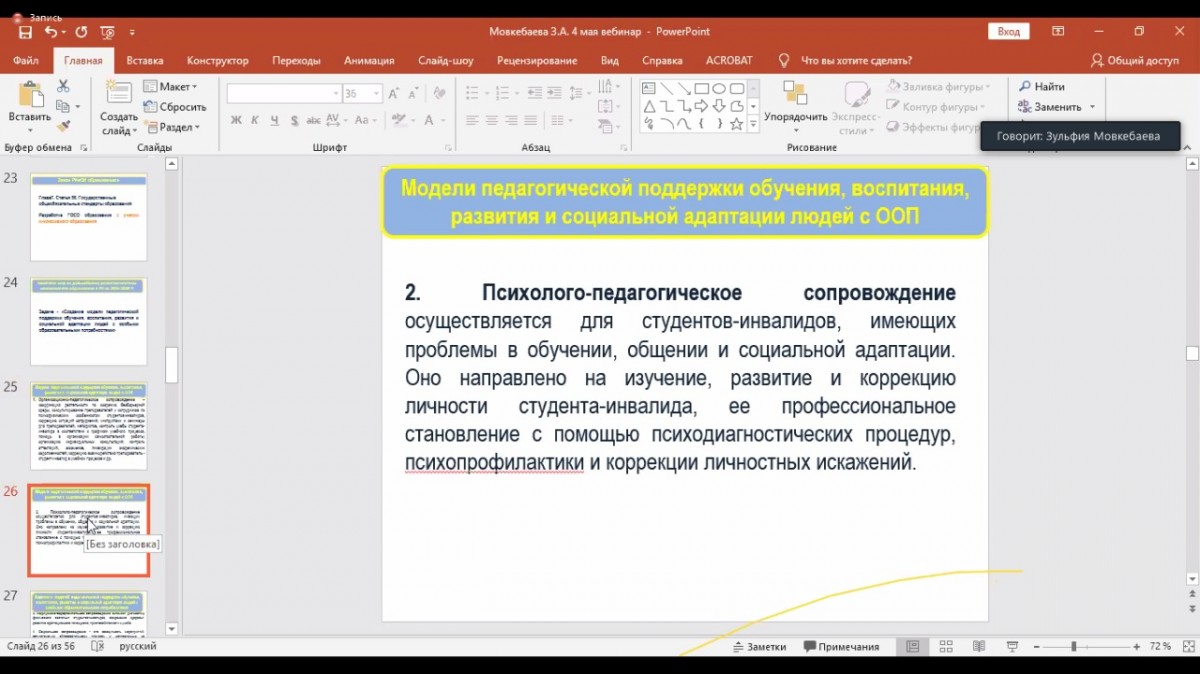This screenshot has width=1200, height=674.
Task: Align text right
Action: tap(513, 120)
